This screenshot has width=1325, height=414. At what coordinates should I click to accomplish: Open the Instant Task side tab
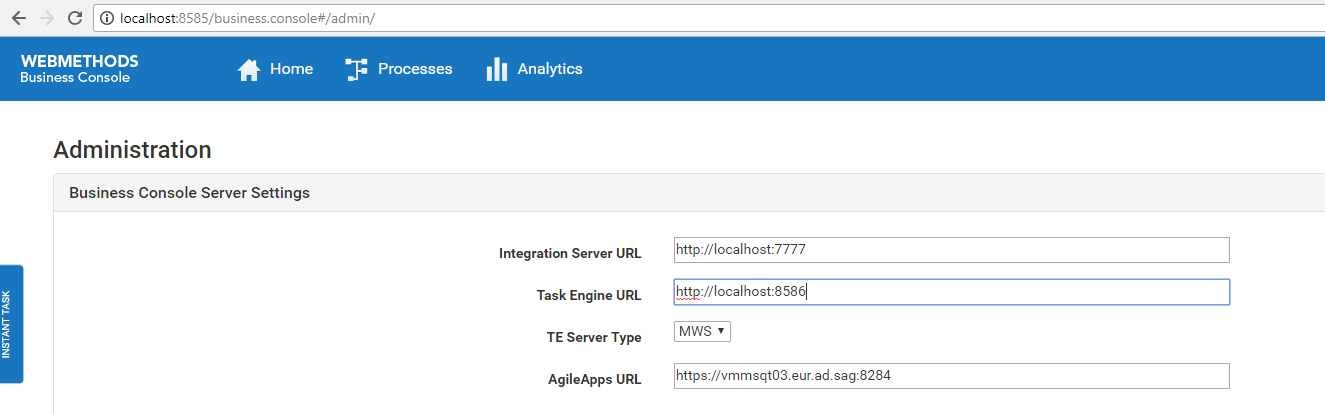(x=11, y=324)
